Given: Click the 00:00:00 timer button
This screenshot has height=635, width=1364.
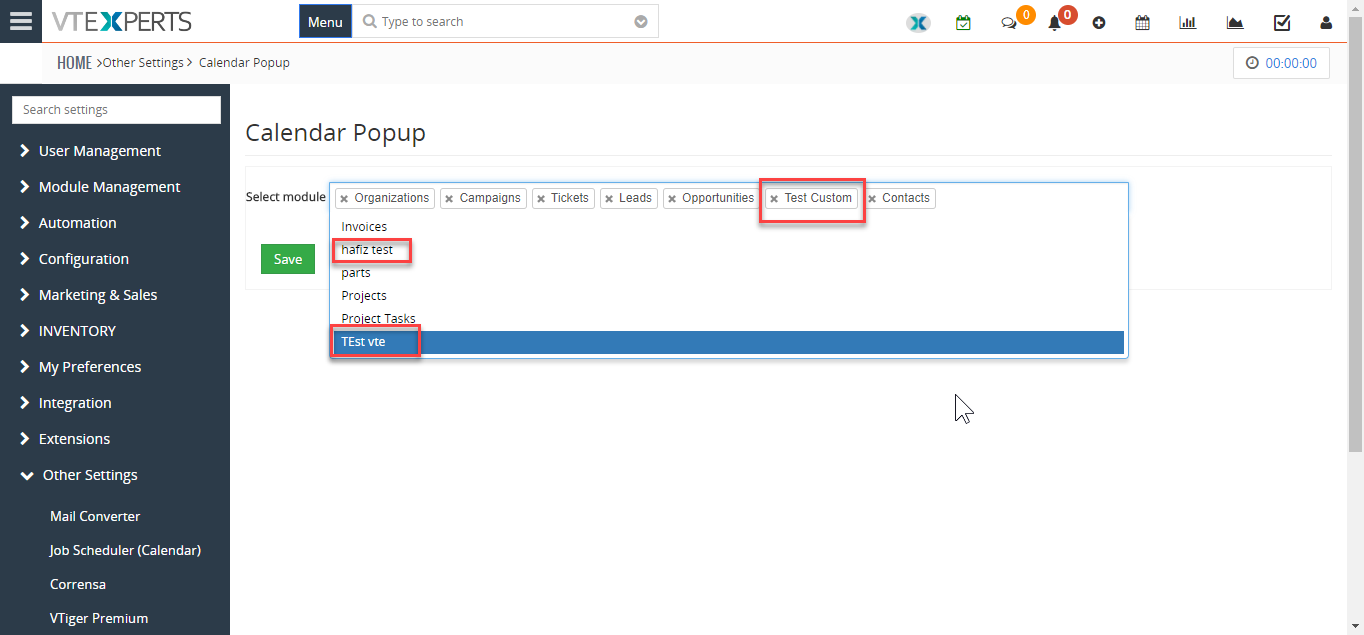Looking at the screenshot, I should pos(1281,63).
